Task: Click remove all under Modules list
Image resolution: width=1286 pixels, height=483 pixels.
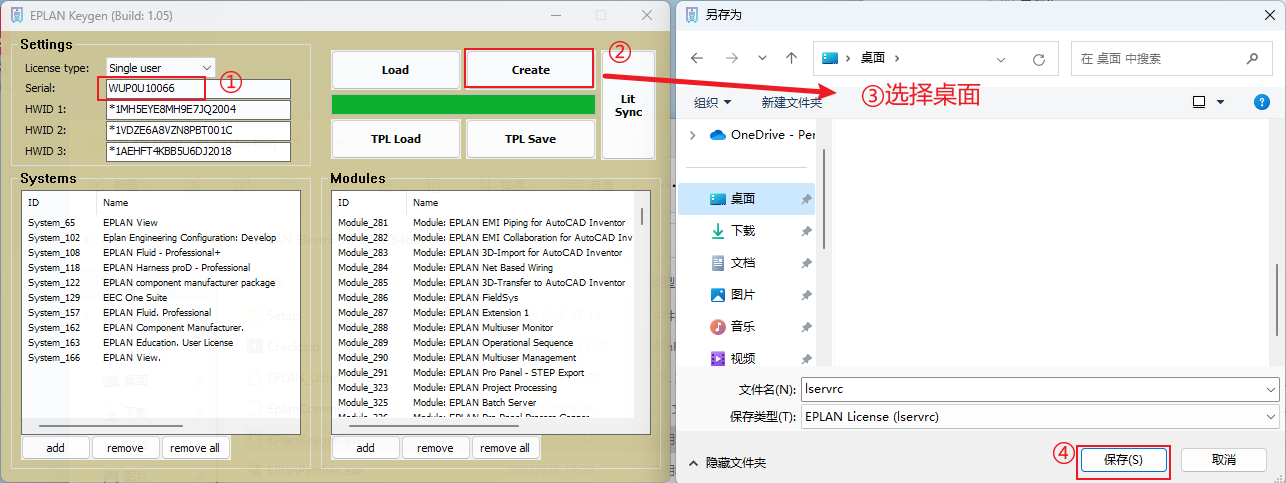Action: point(505,448)
